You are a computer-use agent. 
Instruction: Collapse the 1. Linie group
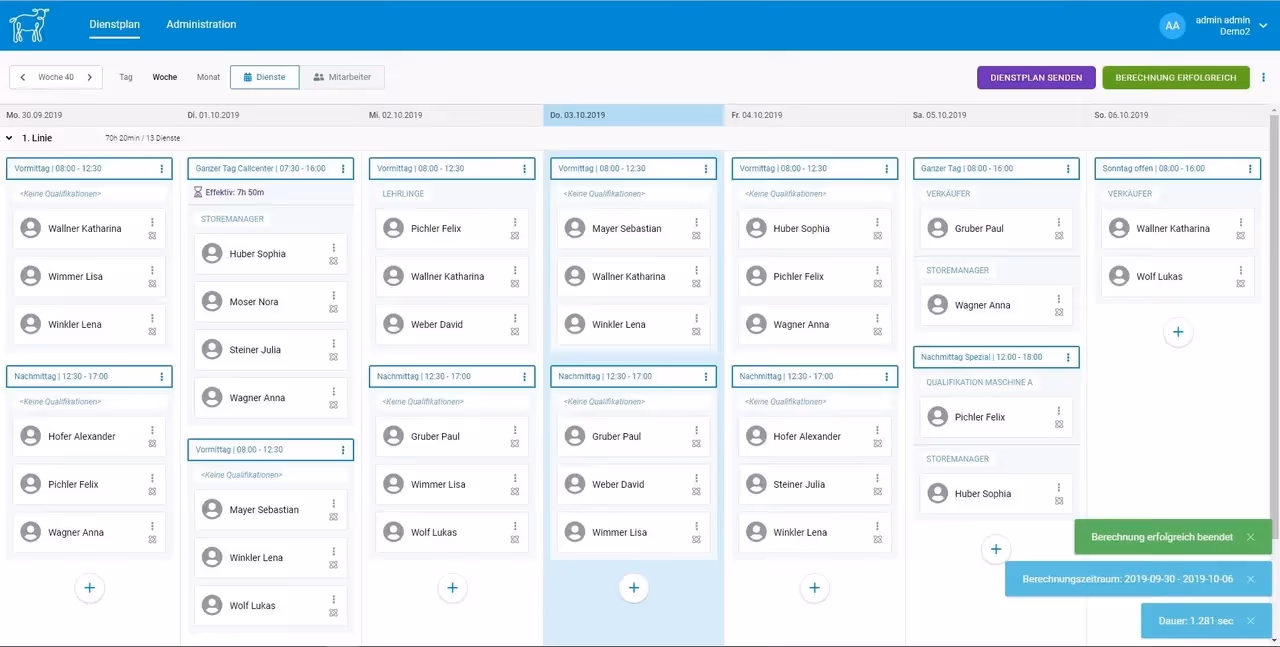[10, 138]
